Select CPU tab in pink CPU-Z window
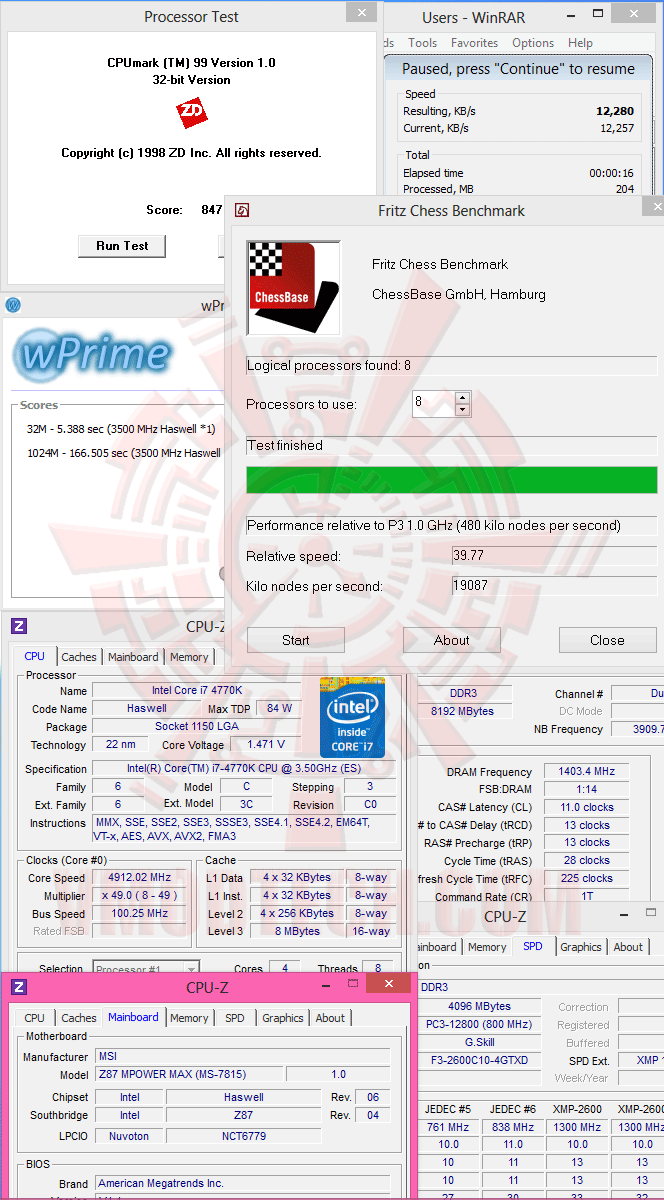The image size is (664, 1200). coord(35,1018)
